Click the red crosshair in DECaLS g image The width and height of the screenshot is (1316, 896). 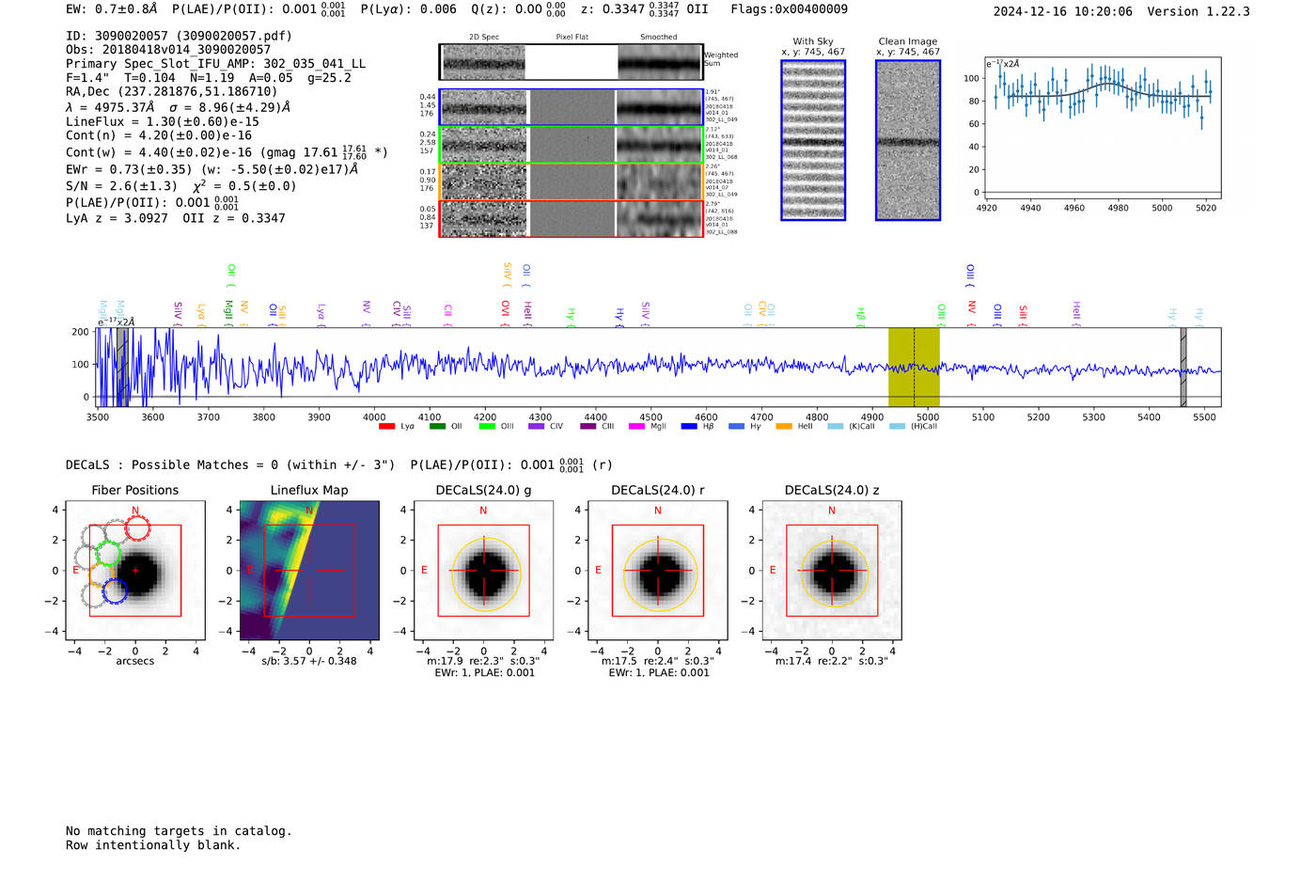coord(484,571)
